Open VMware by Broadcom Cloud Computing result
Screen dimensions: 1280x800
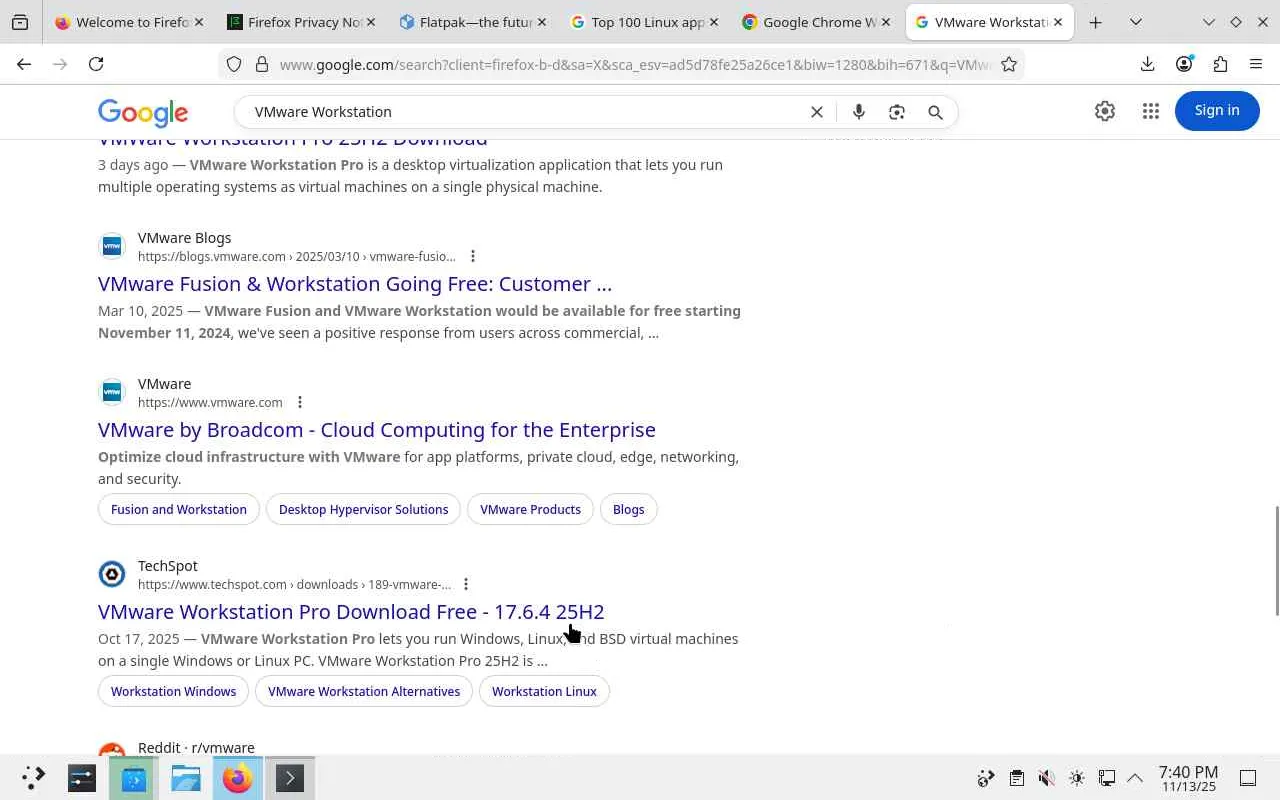click(377, 430)
